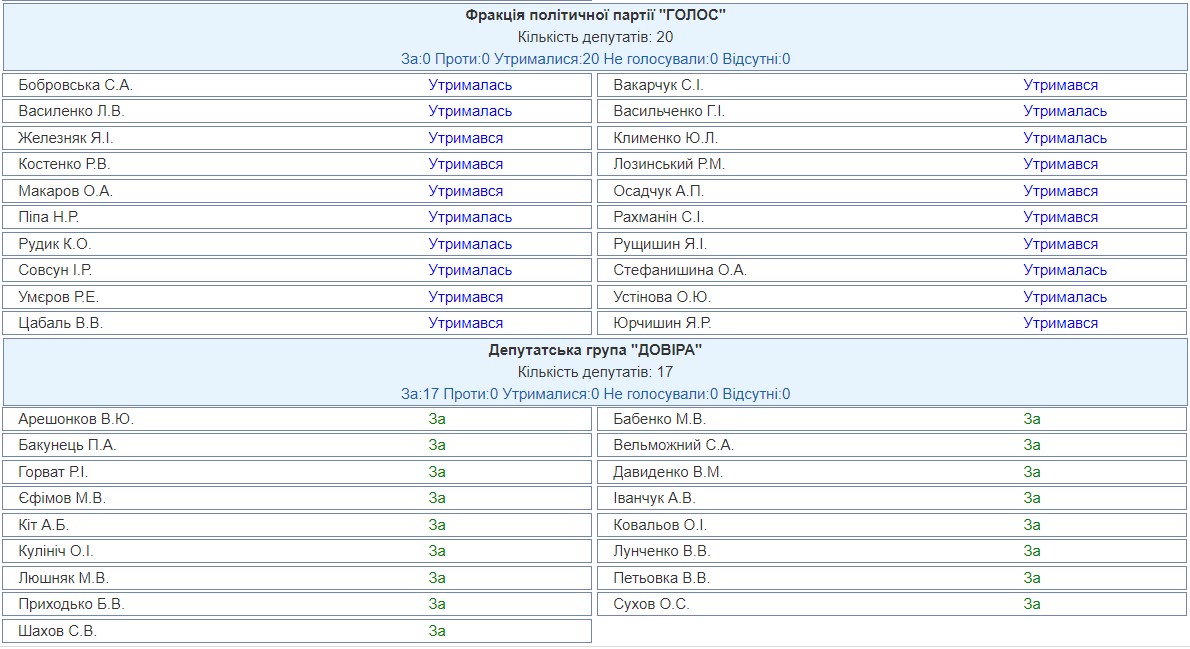
Task: Click the name Цабаль В.В.
Action: coord(61,323)
